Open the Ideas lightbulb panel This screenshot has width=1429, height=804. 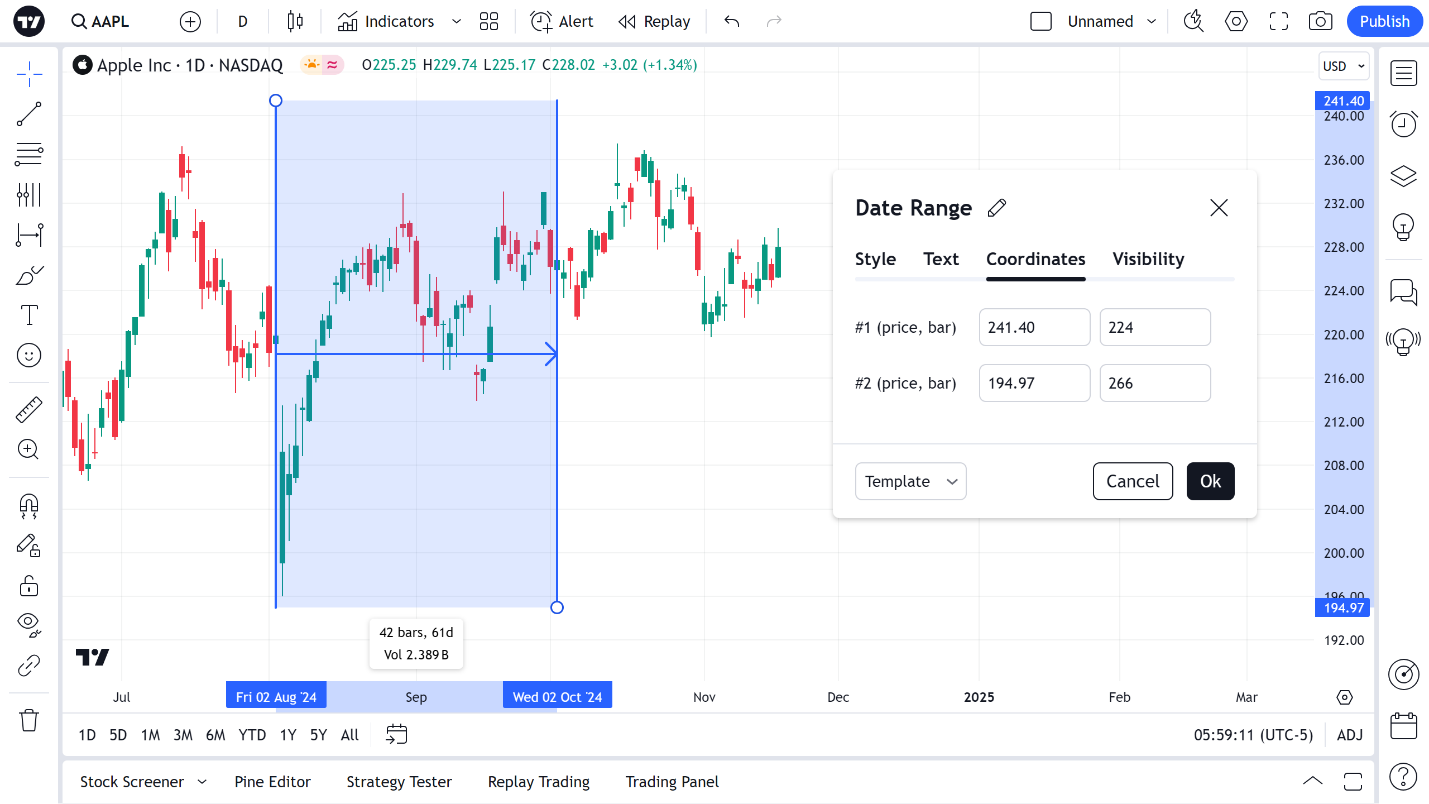[x=1404, y=227]
